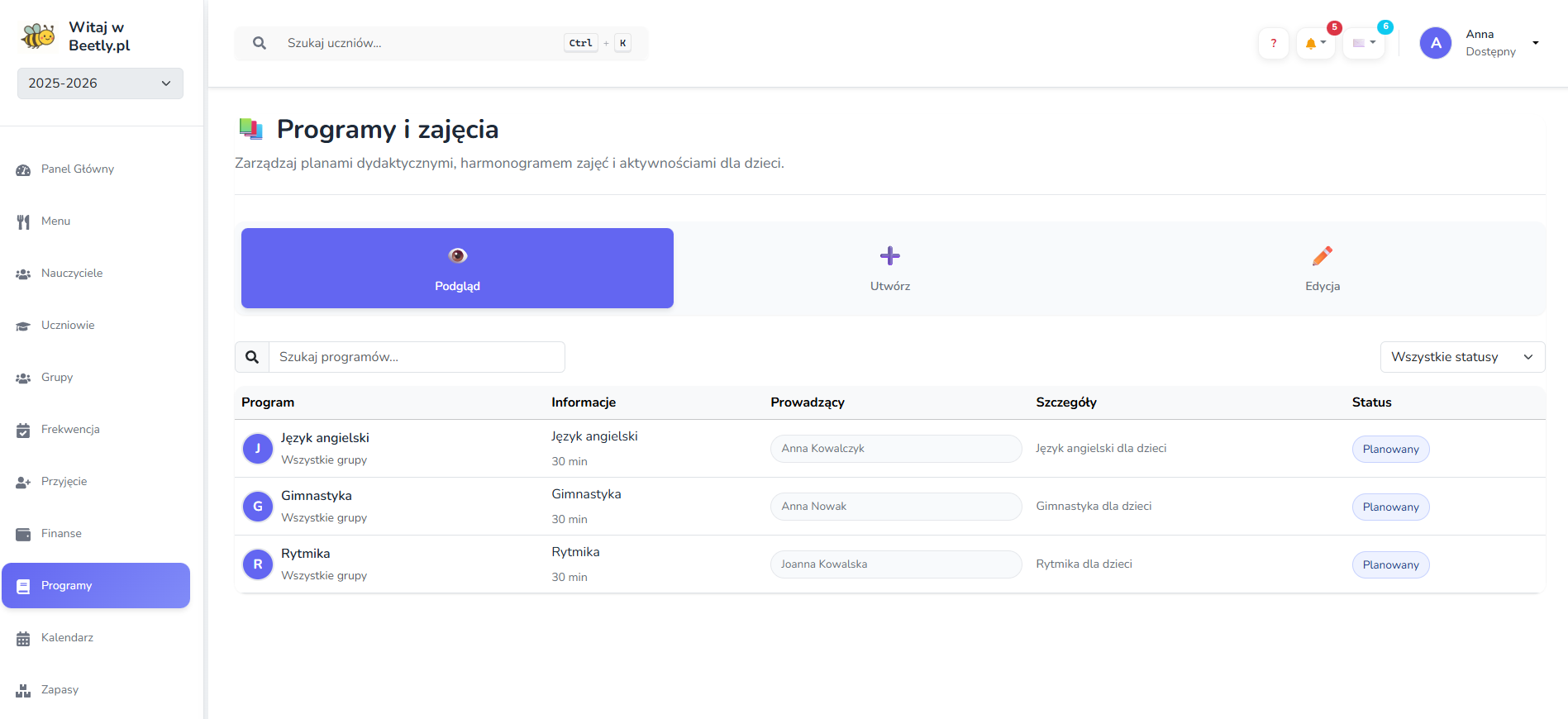This screenshot has width=1568, height=719.
Task: Click the Menu fork-and-knife icon
Action: tap(23, 221)
